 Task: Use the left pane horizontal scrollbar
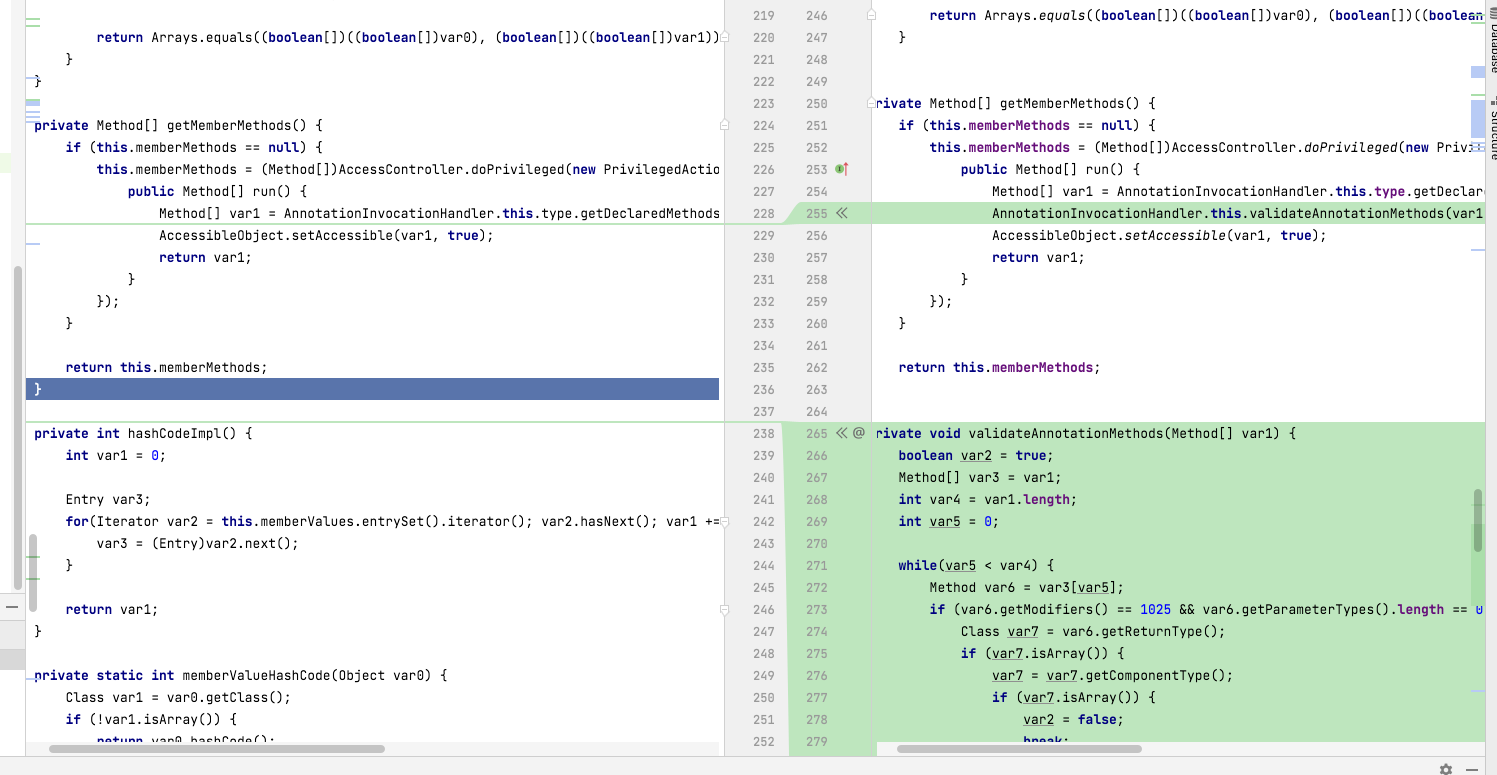click(x=216, y=748)
